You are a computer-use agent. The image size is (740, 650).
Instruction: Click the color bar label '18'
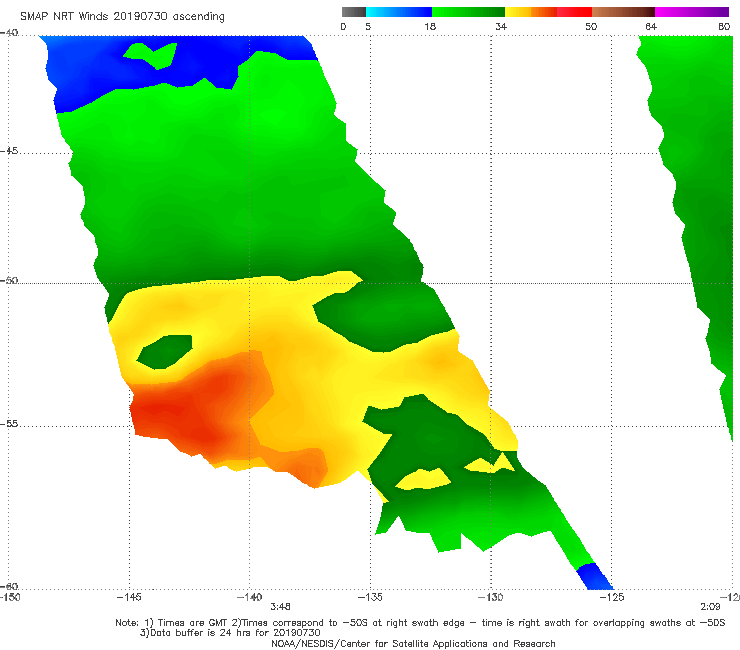[430, 27]
